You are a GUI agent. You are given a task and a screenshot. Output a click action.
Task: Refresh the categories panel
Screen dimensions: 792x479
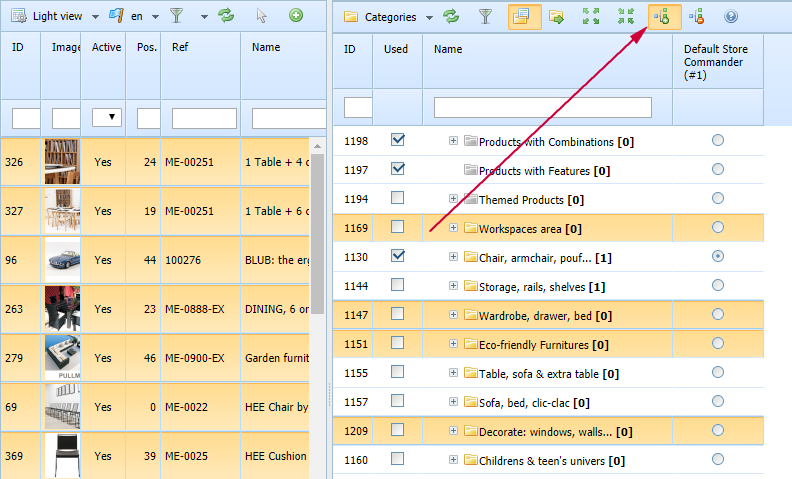(451, 16)
